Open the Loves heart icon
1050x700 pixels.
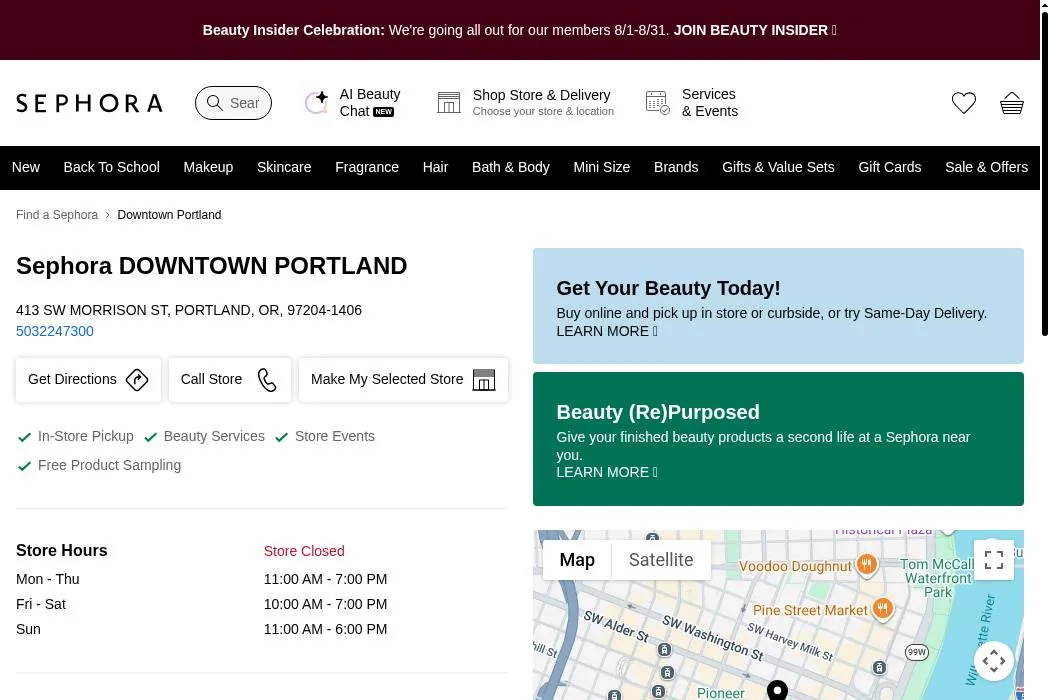(964, 102)
